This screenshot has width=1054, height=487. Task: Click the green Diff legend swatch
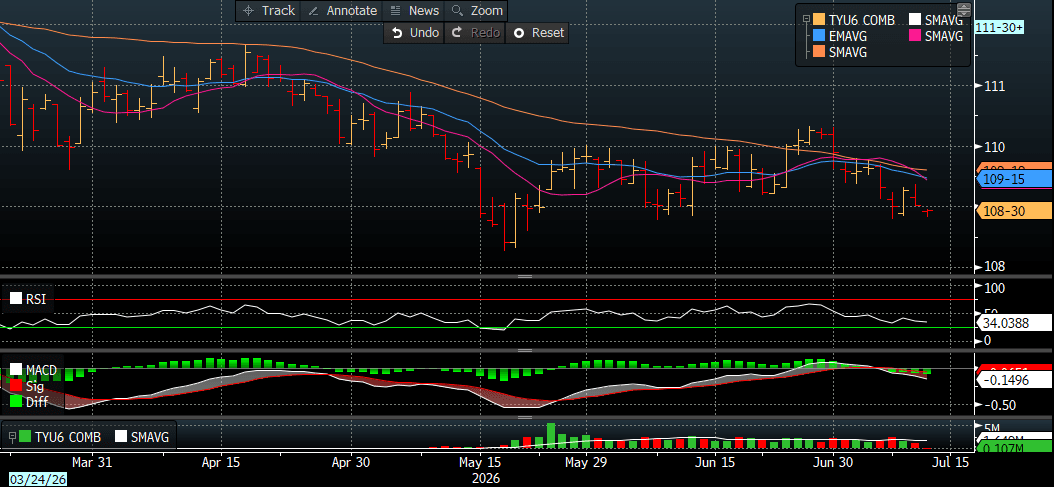pos(15,401)
